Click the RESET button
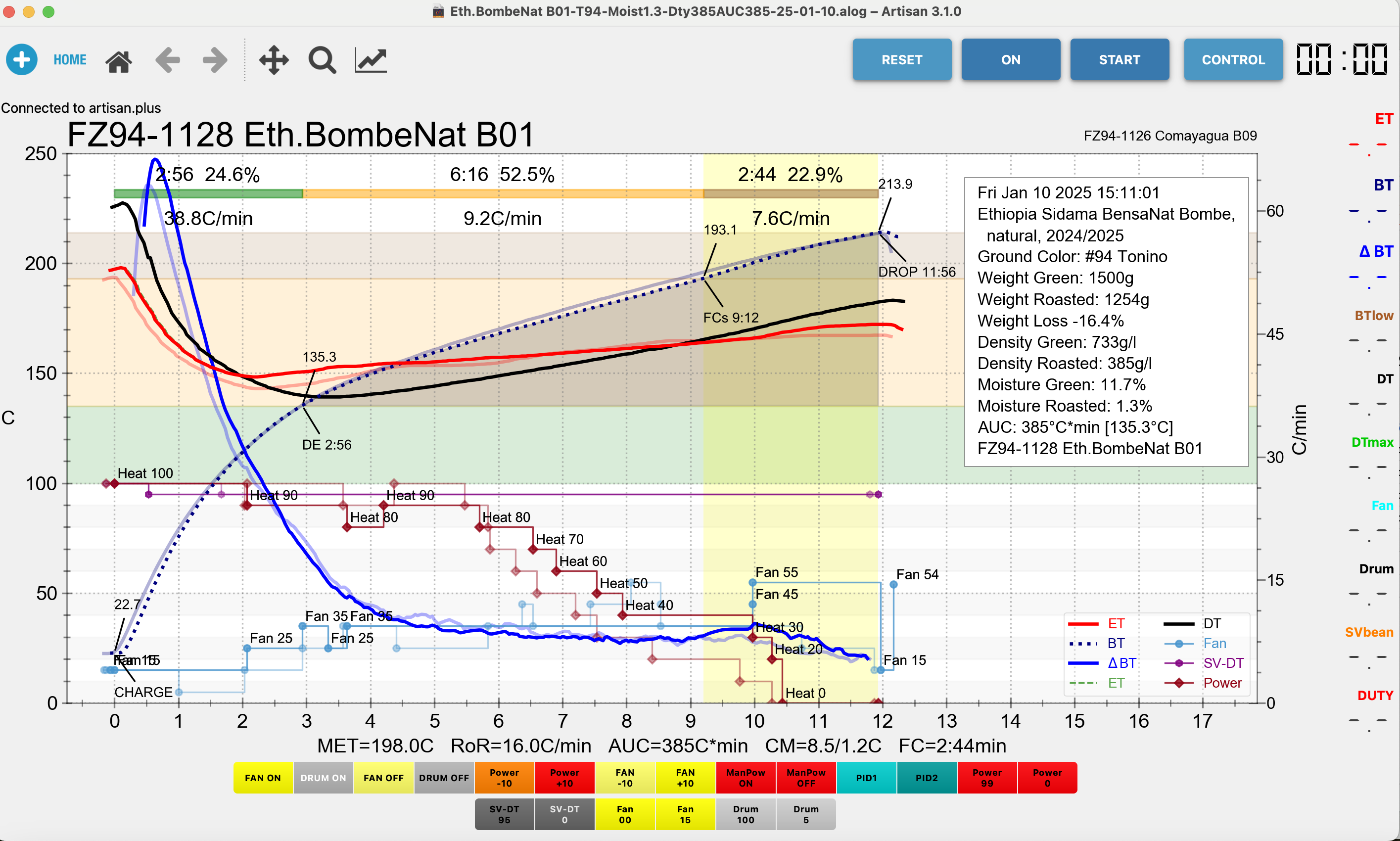The image size is (1400, 841). point(901,59)
